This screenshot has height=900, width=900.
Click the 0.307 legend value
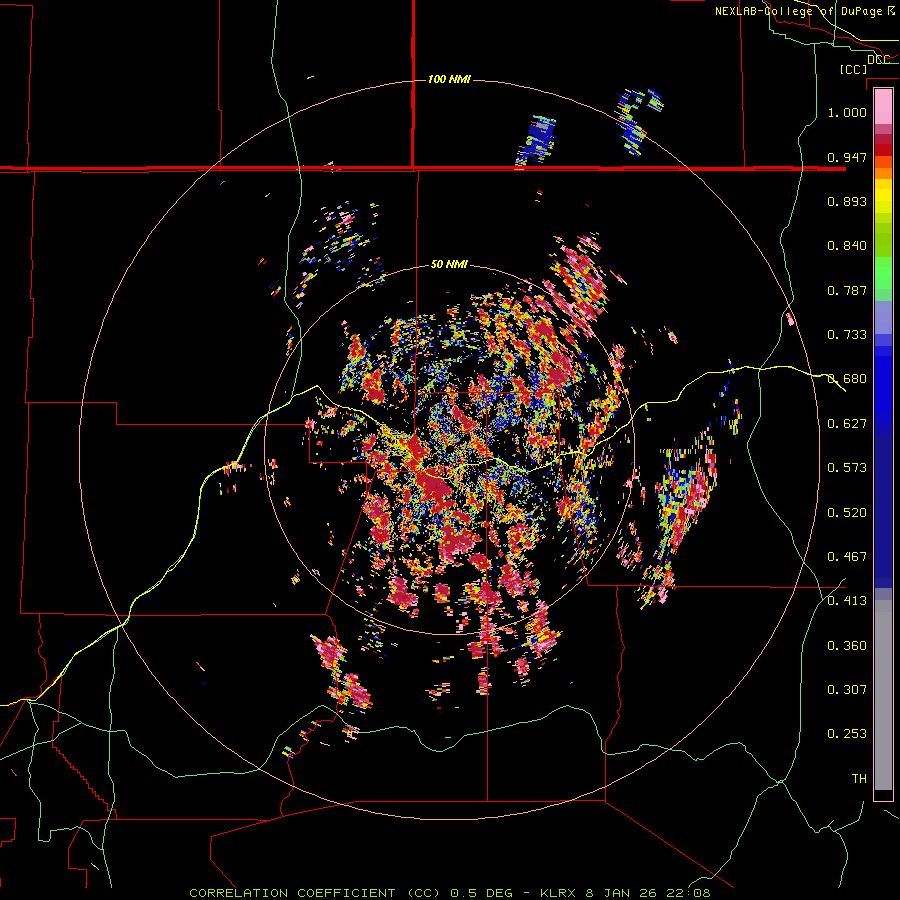847,690
